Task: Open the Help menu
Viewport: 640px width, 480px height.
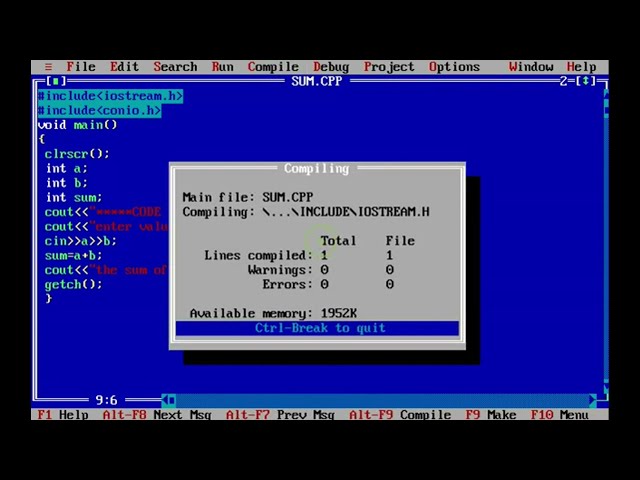Action: (581, 67)
